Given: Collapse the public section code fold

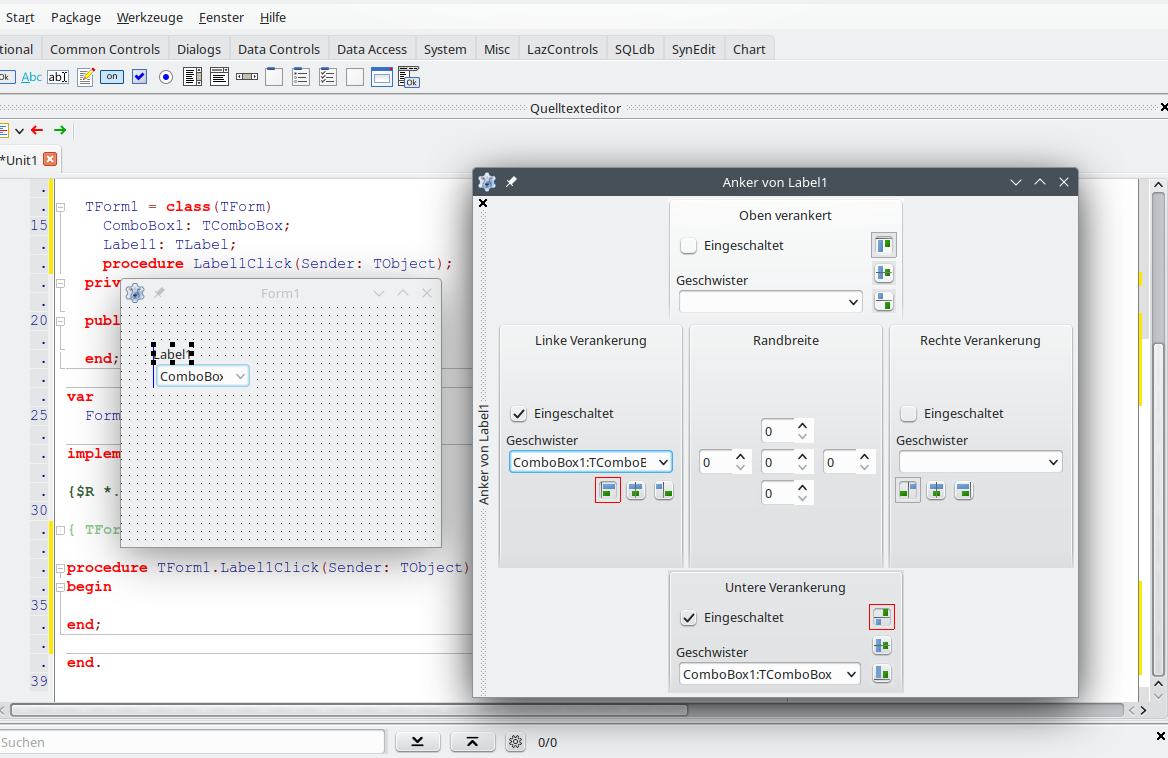Looking at the screenshot, I should click(61, 321).
